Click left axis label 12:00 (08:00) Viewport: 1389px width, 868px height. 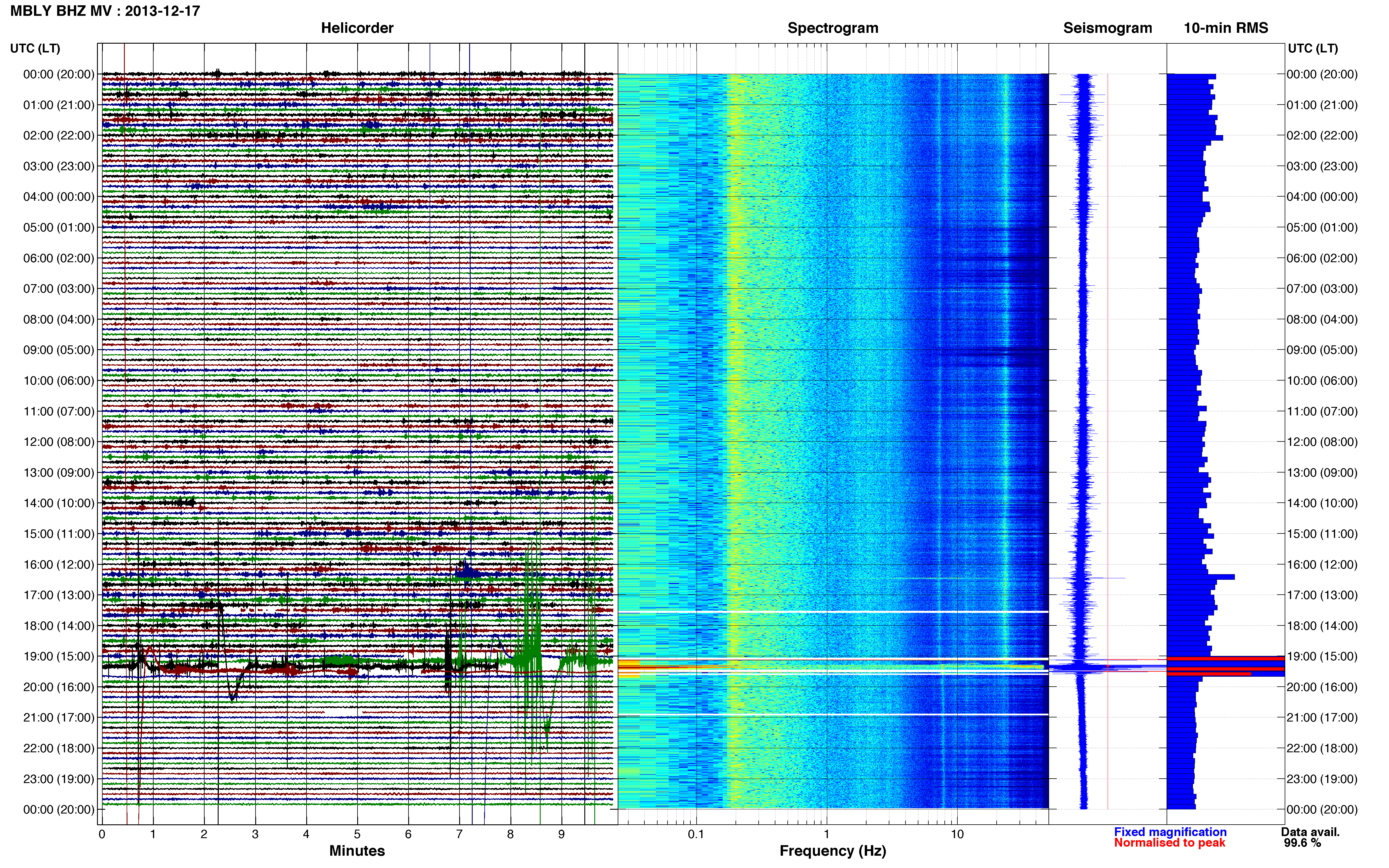point(59,442)
